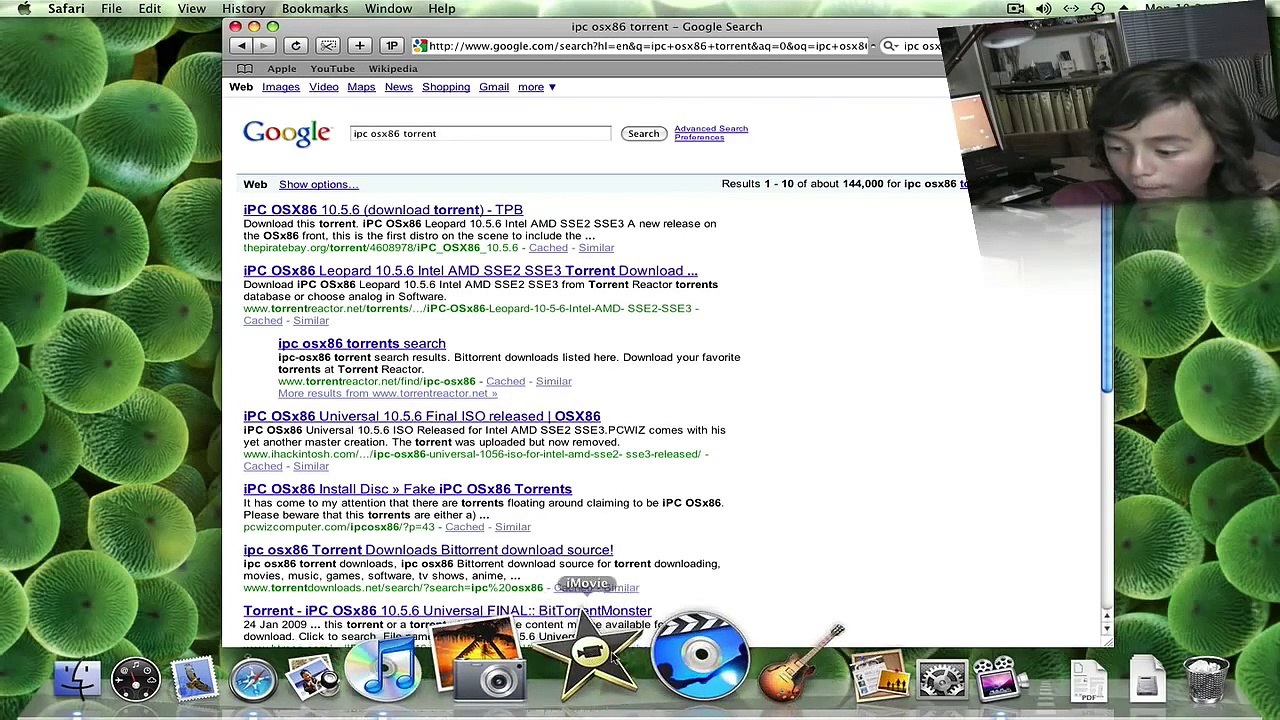Image resolution: width=1280 pixels, height=720 pixels.
Task: Open the History menu
Action: 243,9
